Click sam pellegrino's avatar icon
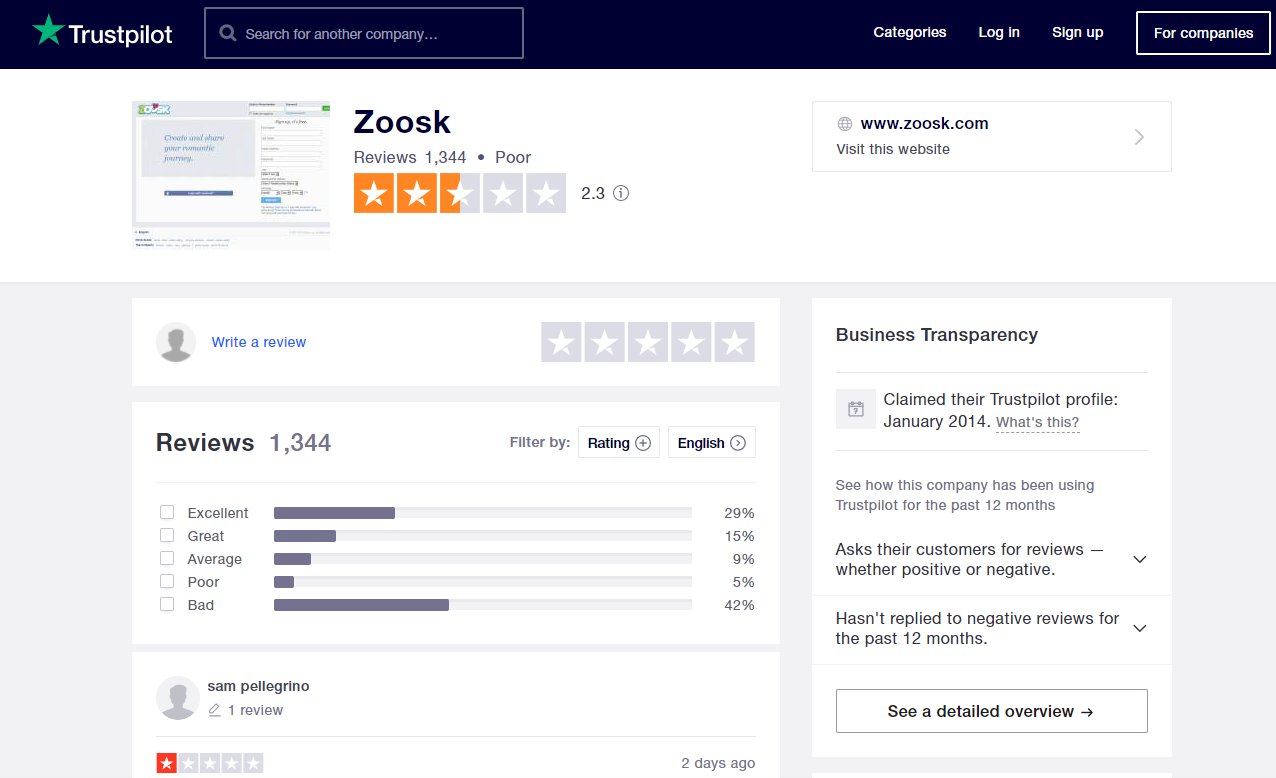The image size is (1276, 778). (x=178, y=698)
